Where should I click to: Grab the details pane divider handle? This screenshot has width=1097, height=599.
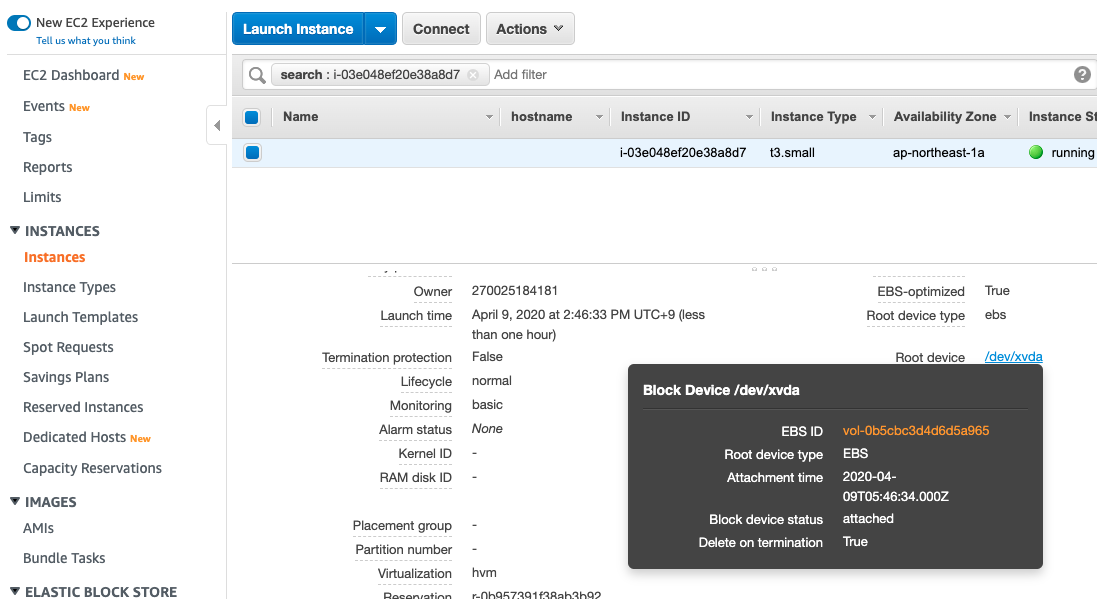tap(764, 269)
